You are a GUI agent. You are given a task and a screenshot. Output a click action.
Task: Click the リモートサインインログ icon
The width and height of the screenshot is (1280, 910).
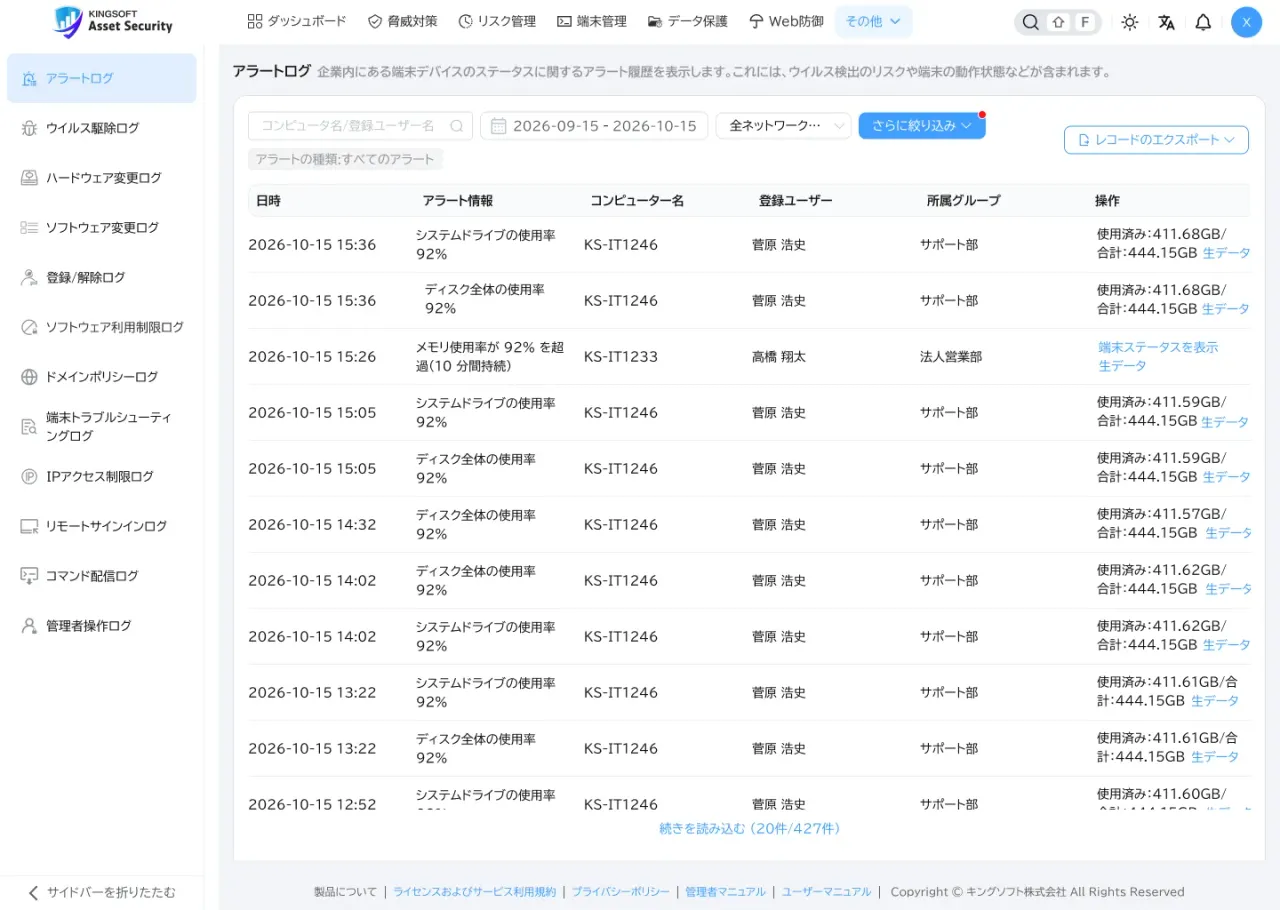tap(29, 526)
